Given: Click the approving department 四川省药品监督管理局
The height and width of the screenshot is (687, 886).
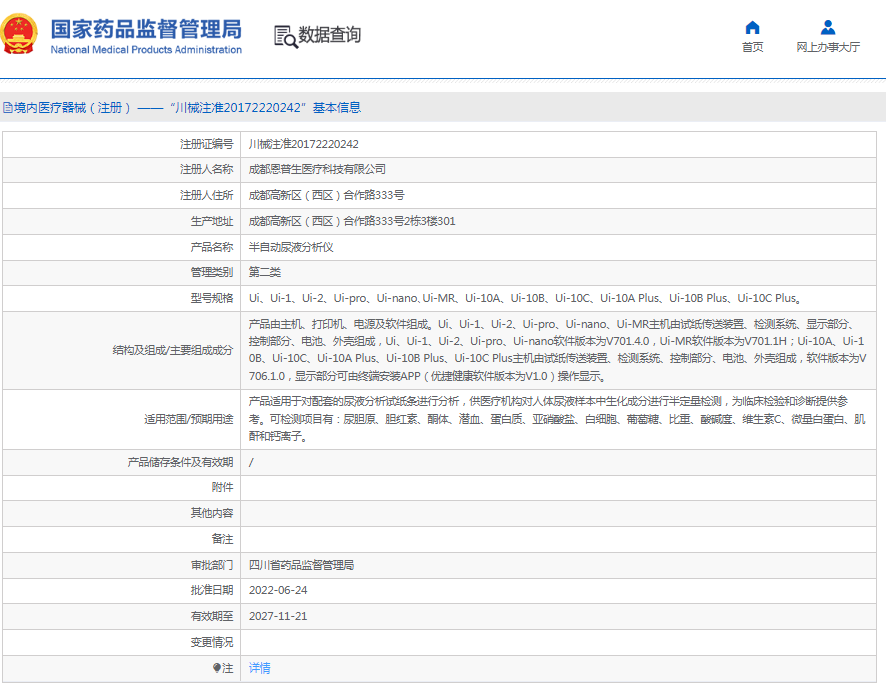Looking at the screenshot, I should [x=301, y=565].
